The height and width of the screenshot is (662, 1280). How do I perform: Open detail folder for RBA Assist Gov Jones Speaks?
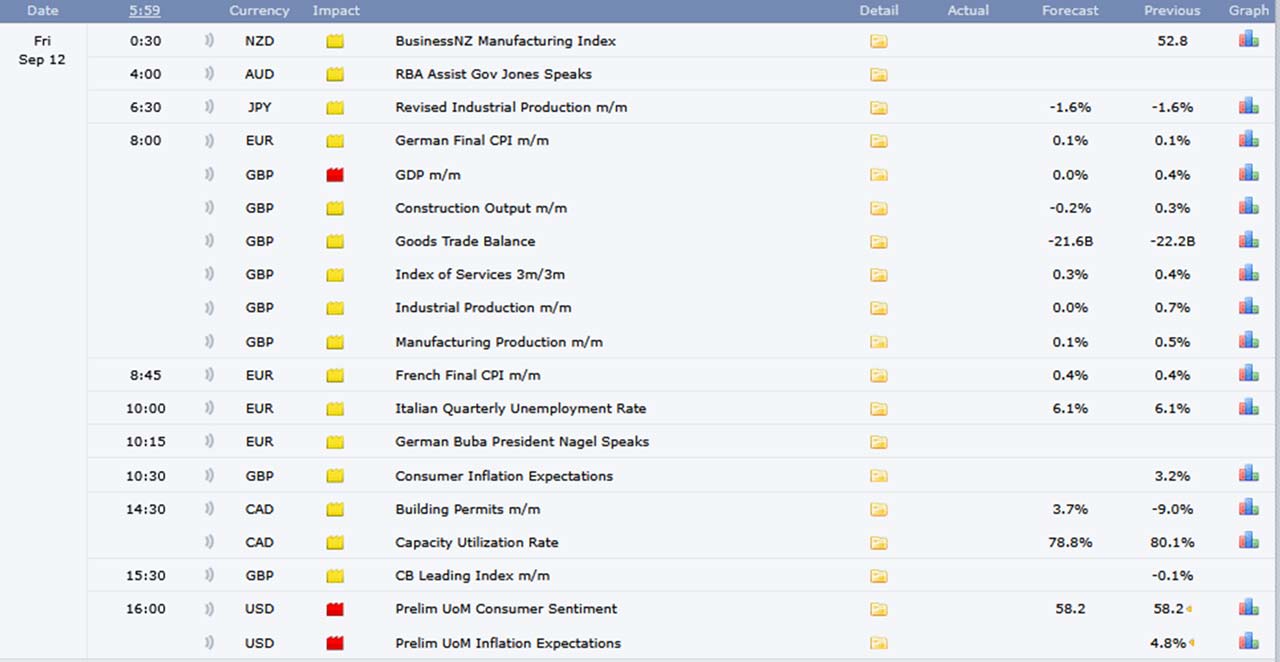(x=878, y=74)
